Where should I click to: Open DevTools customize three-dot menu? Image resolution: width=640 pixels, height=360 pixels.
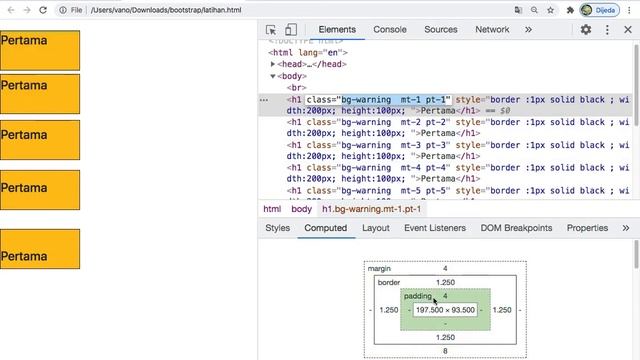point(607,29)
